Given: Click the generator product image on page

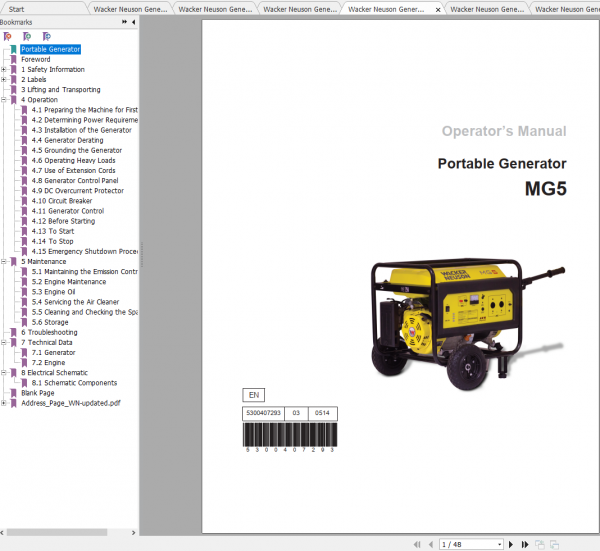Looking at the screenshot, I should click(x=467, y=324).
